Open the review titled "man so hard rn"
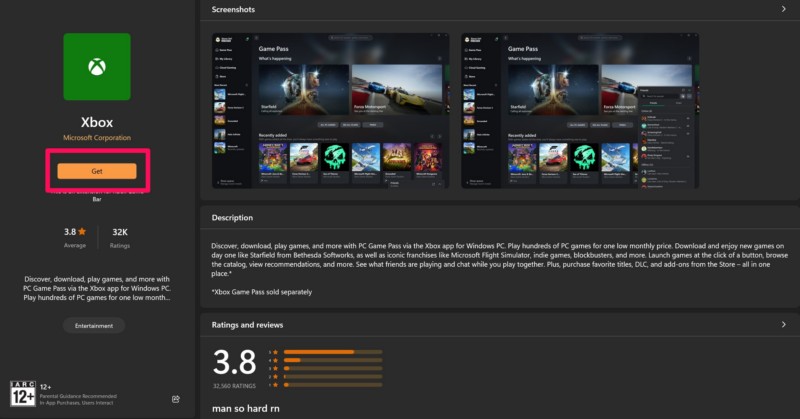The image size is (800, 419). pos(244,410)
